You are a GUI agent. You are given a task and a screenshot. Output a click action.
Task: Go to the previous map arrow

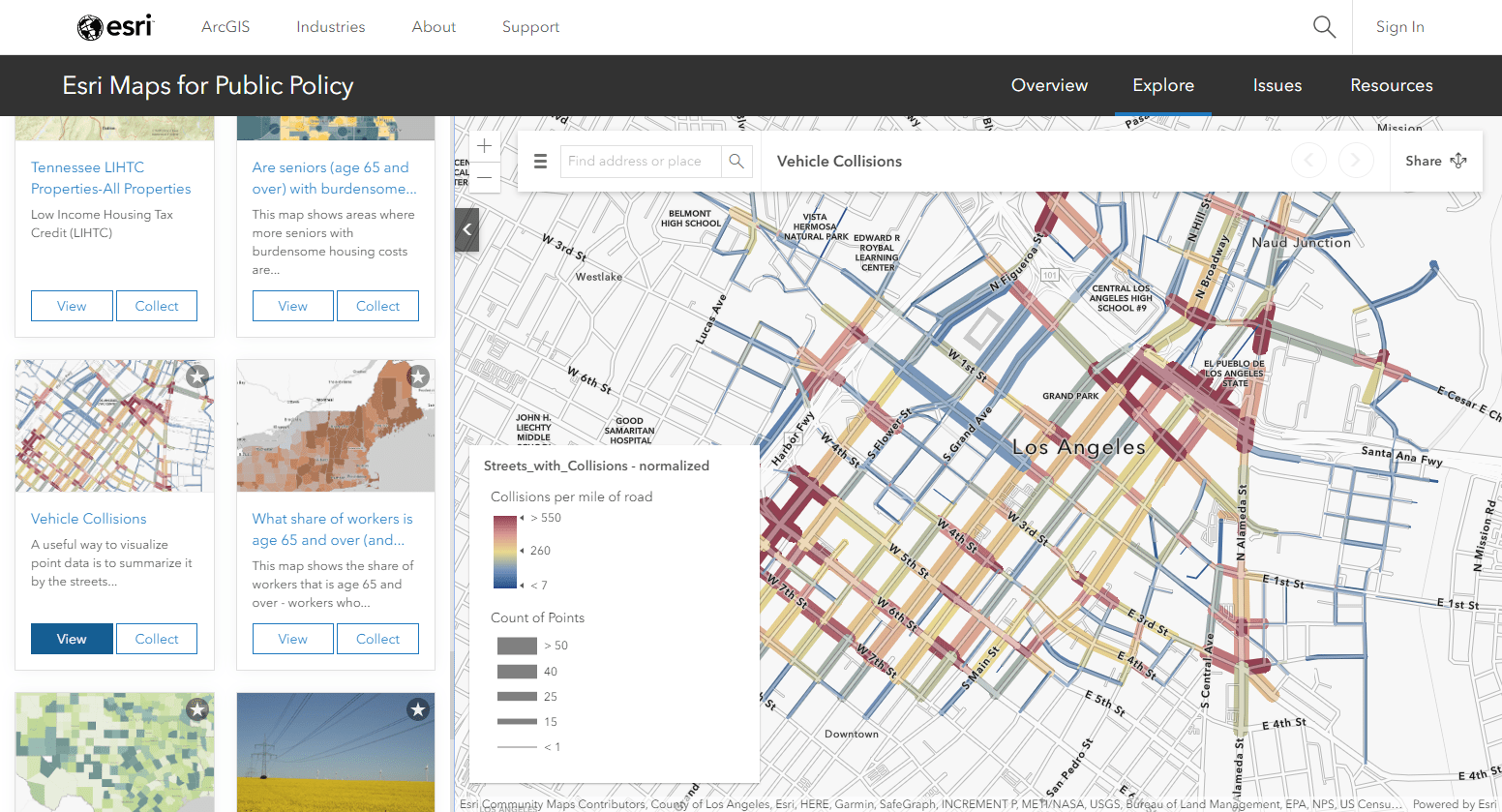pyautogui.click(x=1309, y=161)
